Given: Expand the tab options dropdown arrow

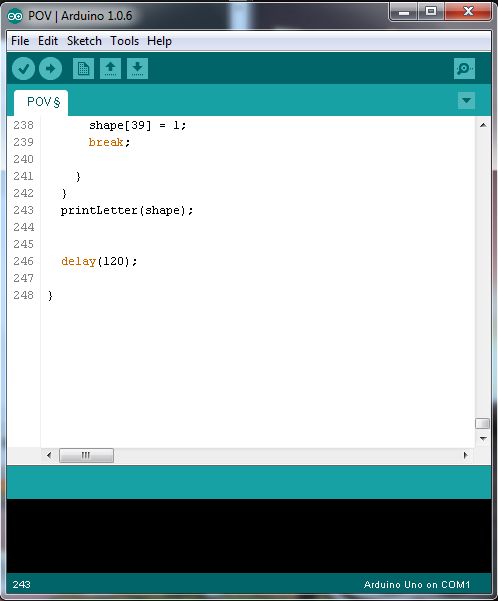Looking at the screenshot, I should [466, 100].
